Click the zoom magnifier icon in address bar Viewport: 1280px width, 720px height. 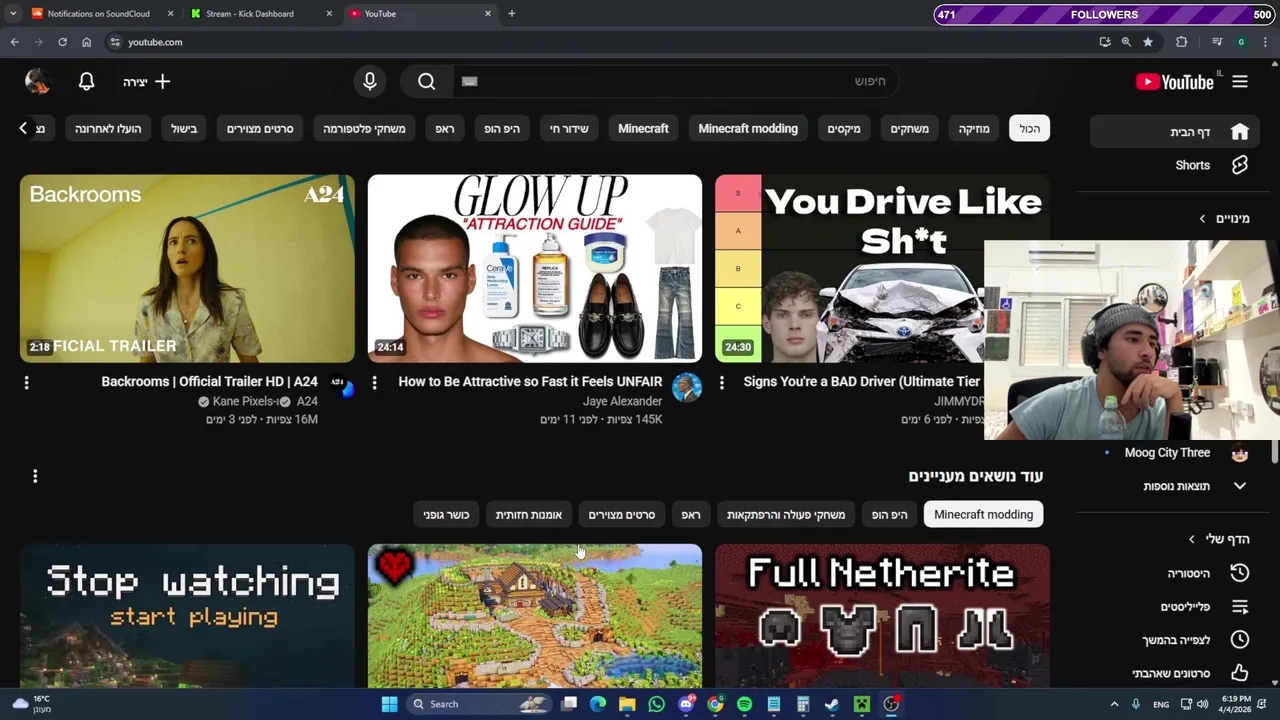pyautogui.click(x=1126, y=42)
